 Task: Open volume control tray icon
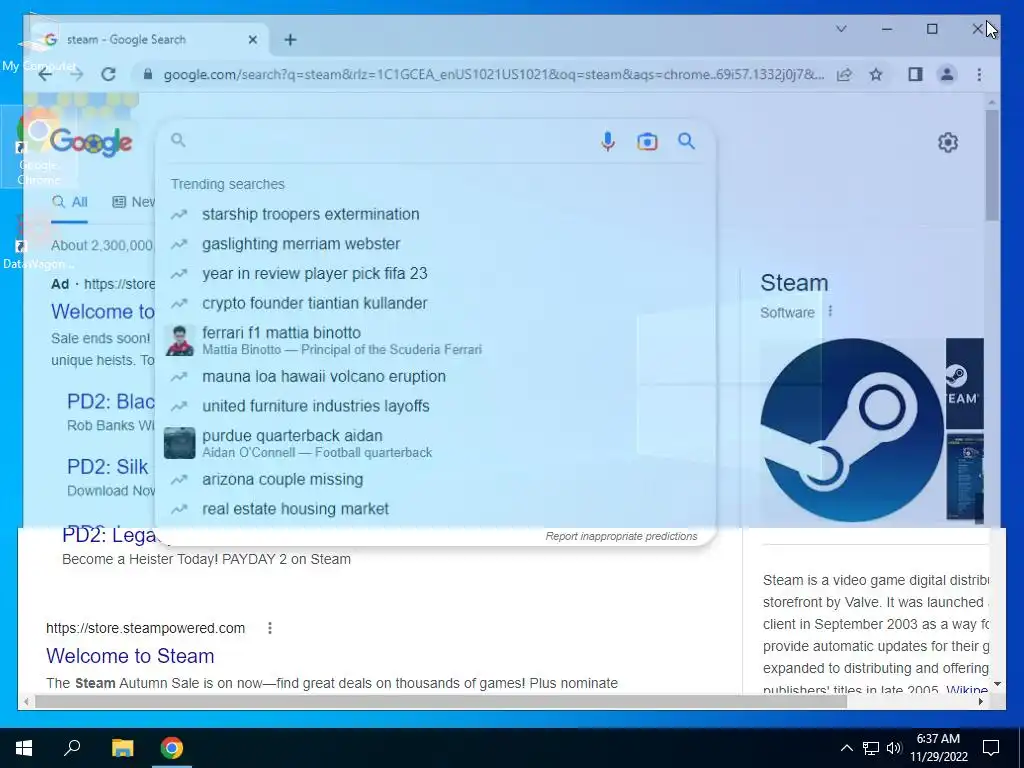[894, 748]
